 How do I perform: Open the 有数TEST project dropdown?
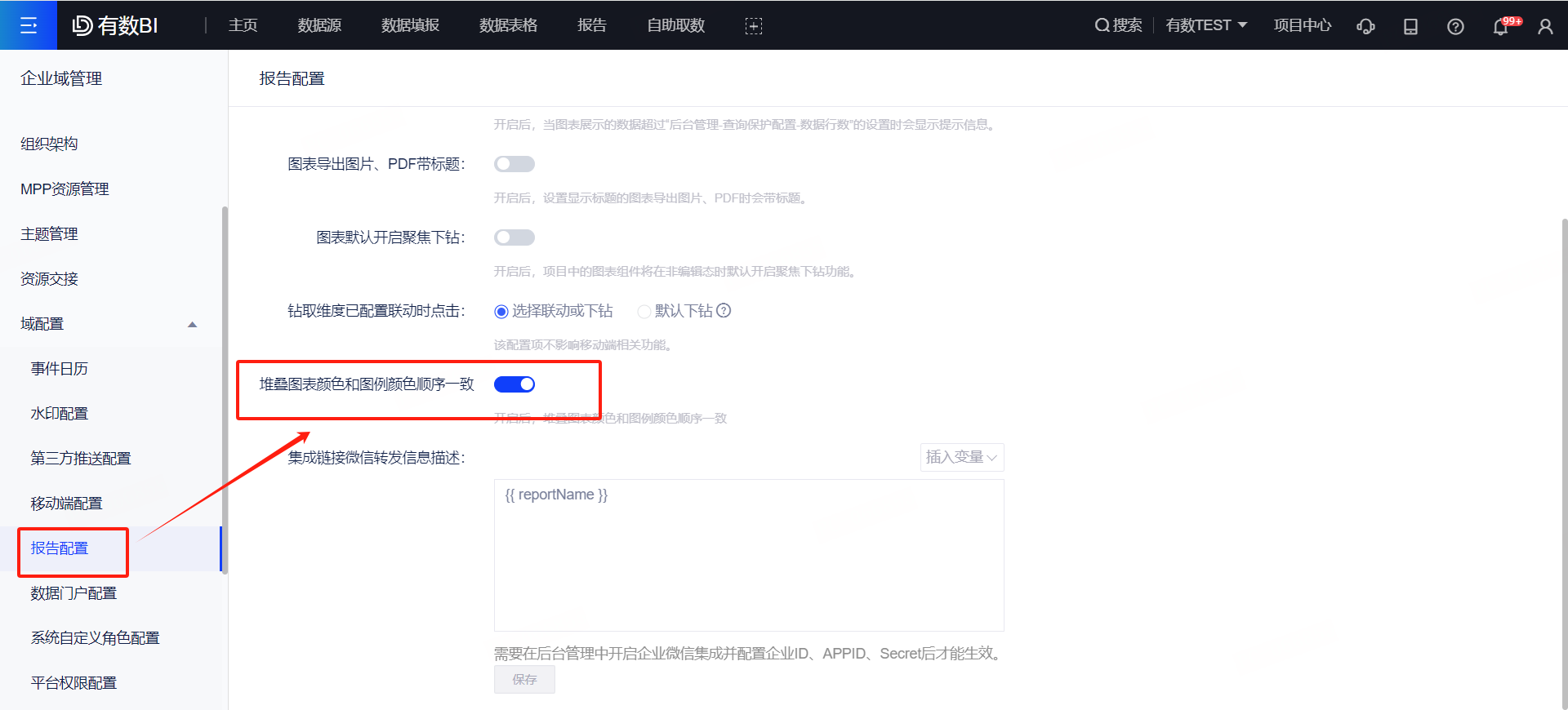point(1206,25)
